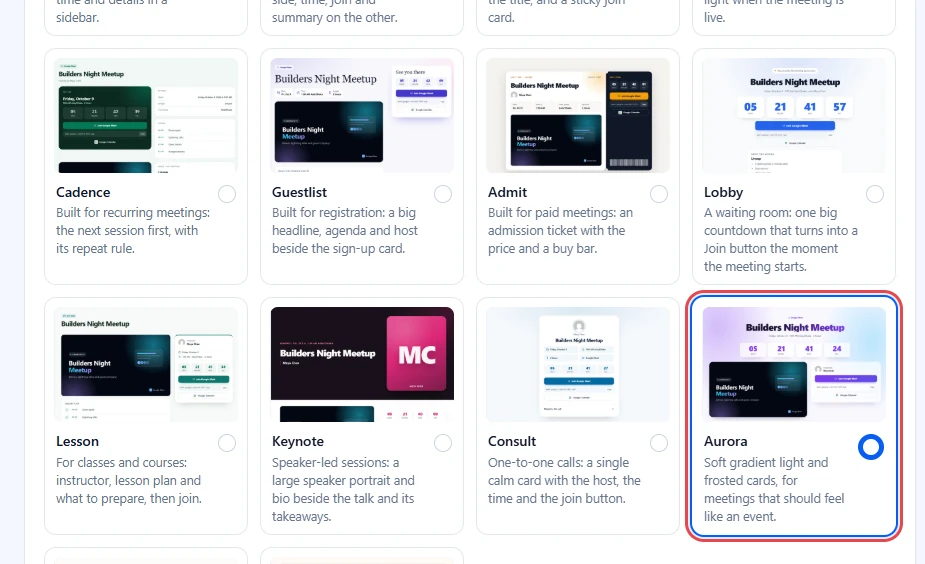925x564 pixels.
Task: Select the Admit layout radio button
Action: pyautogui.click(x=659, y=194)
